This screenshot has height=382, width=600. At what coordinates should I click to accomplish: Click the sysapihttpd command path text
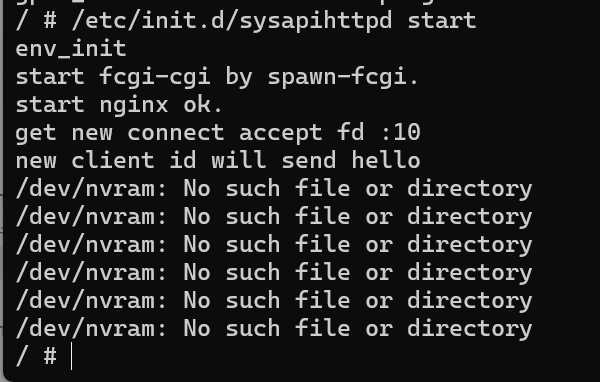tap(232, 20)
